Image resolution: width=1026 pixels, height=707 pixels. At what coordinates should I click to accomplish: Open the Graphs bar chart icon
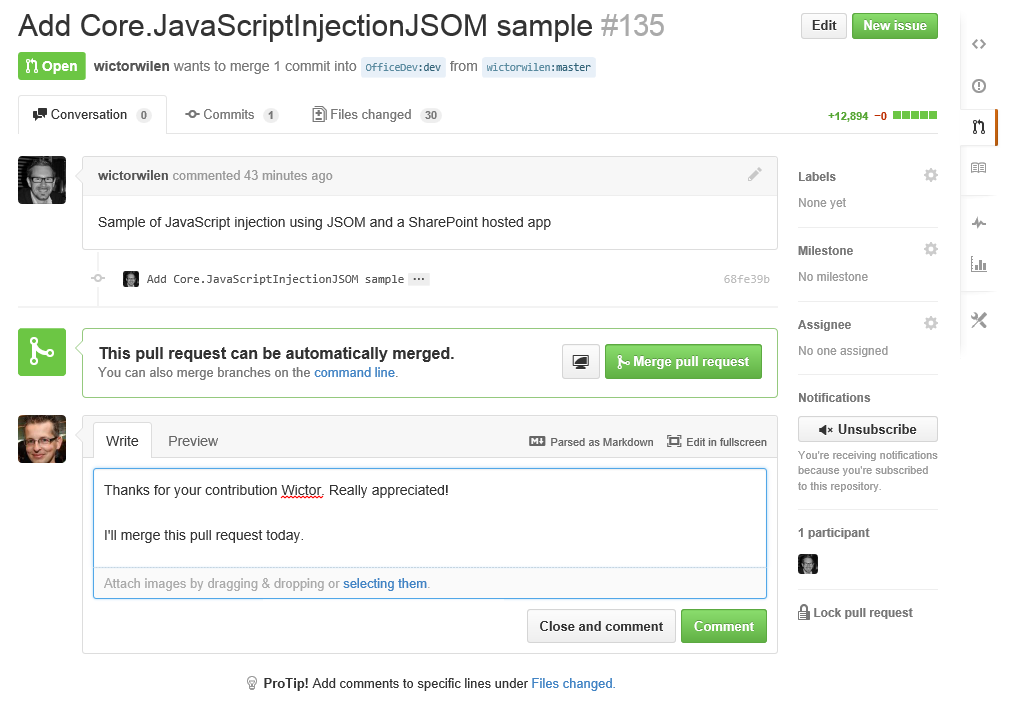[x=979, y=265]
